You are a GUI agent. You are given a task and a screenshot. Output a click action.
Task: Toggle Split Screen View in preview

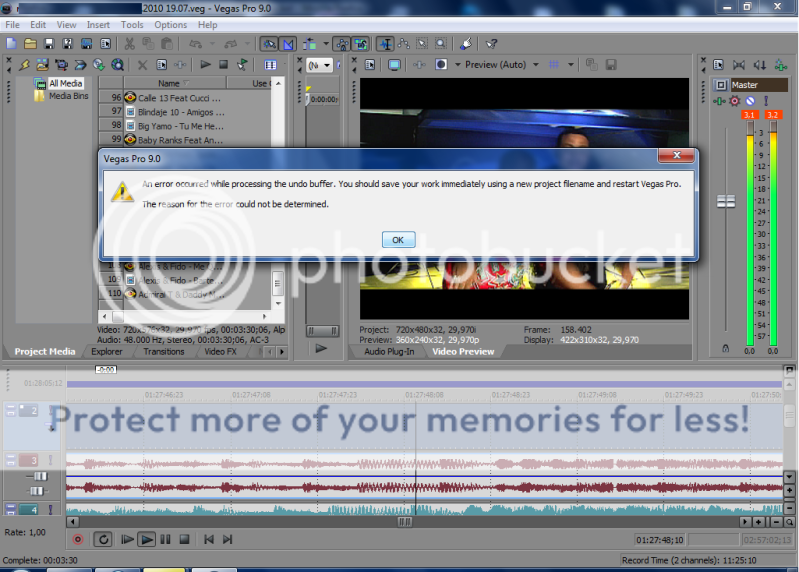pyautogui.click(x=441, y=65)
